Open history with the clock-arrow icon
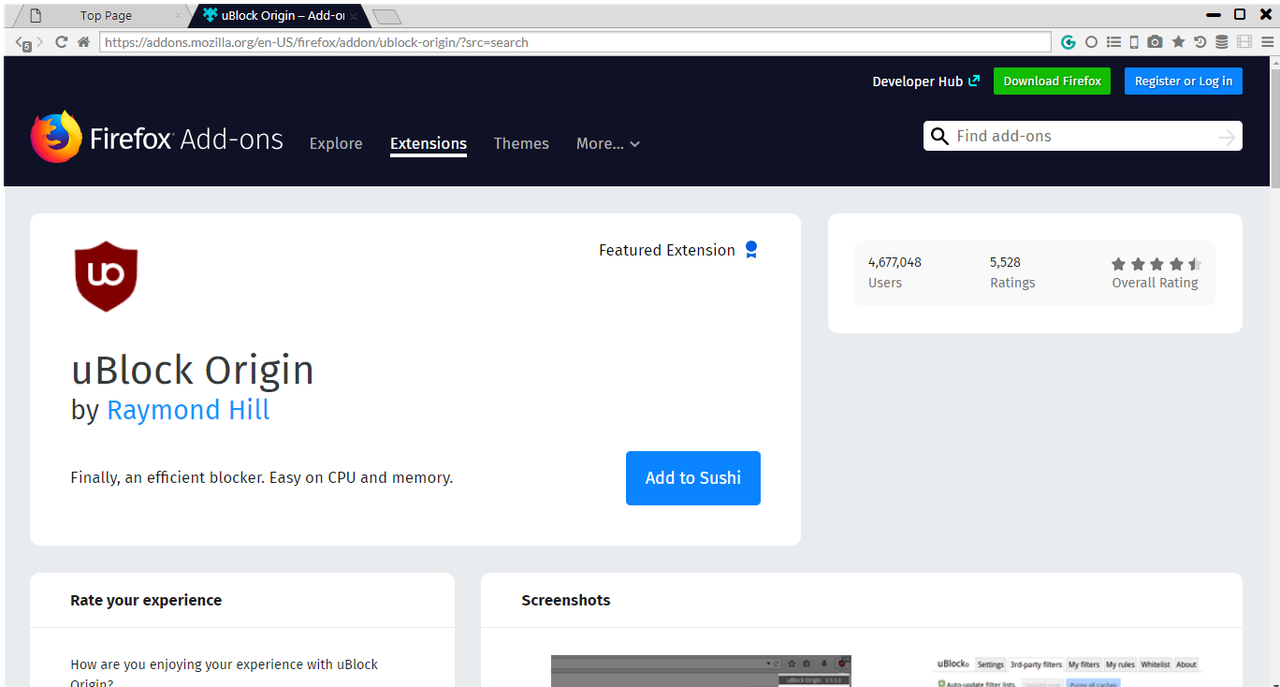 pos(1200,42)
